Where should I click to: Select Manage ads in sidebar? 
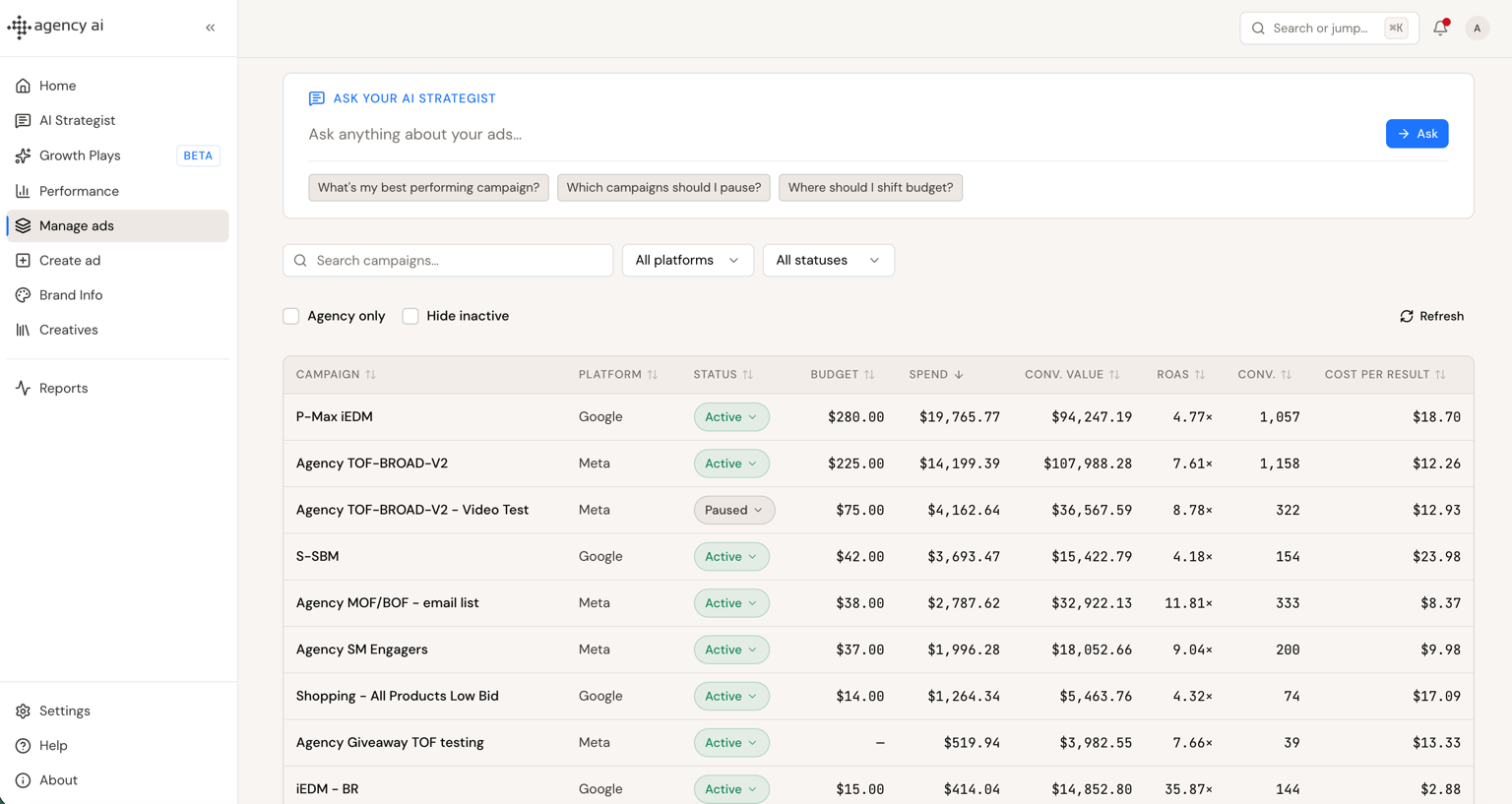117,225
